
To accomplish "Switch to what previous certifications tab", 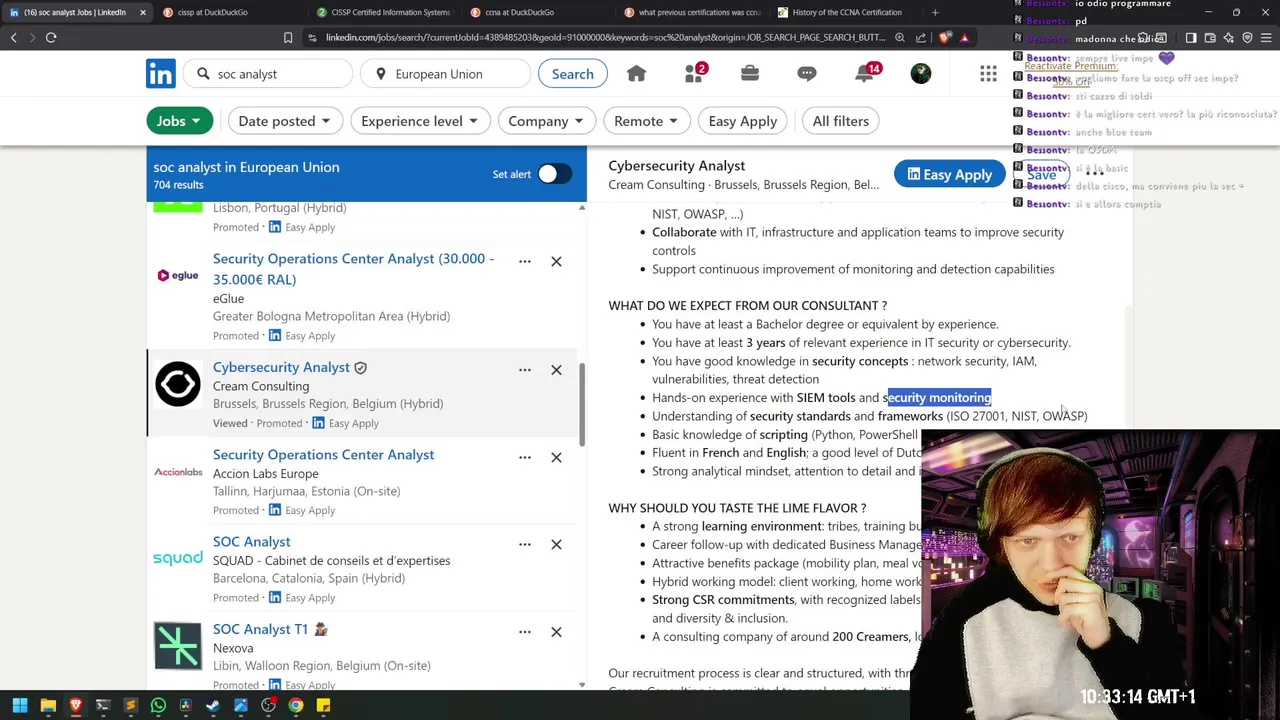I will [x=691, y=12].
